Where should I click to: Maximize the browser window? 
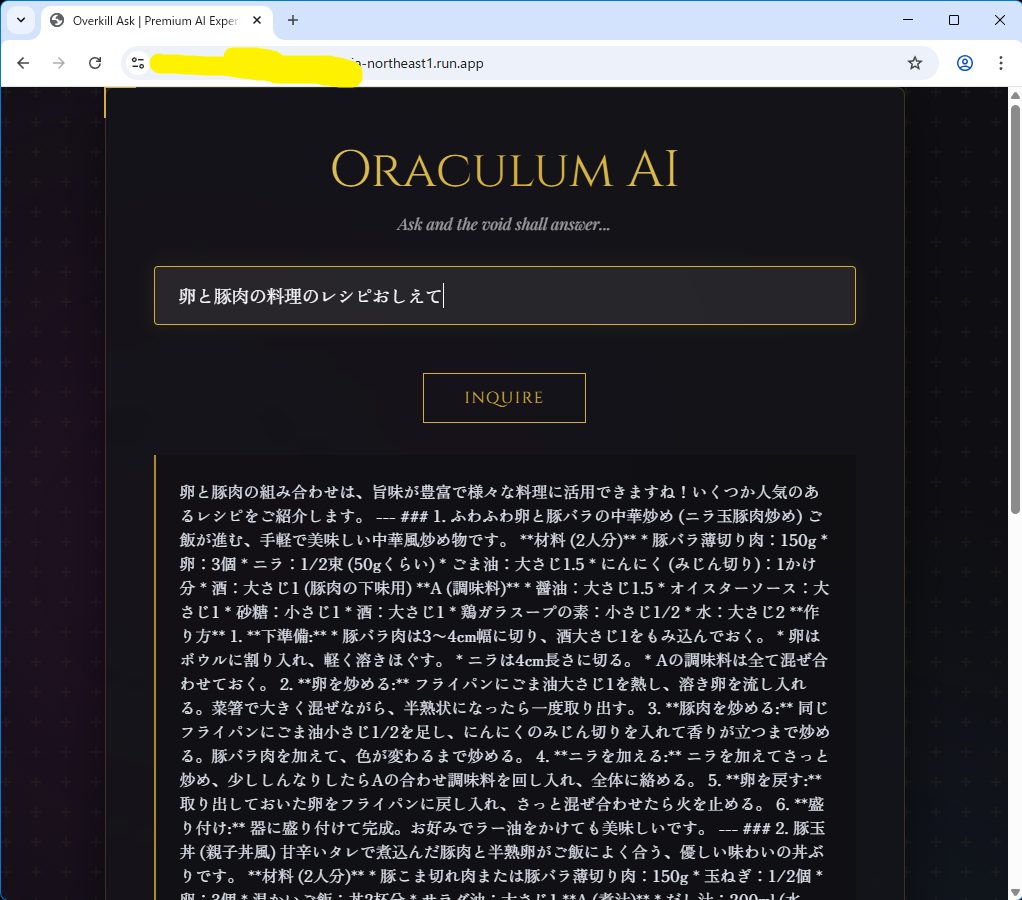pos(953,19)
